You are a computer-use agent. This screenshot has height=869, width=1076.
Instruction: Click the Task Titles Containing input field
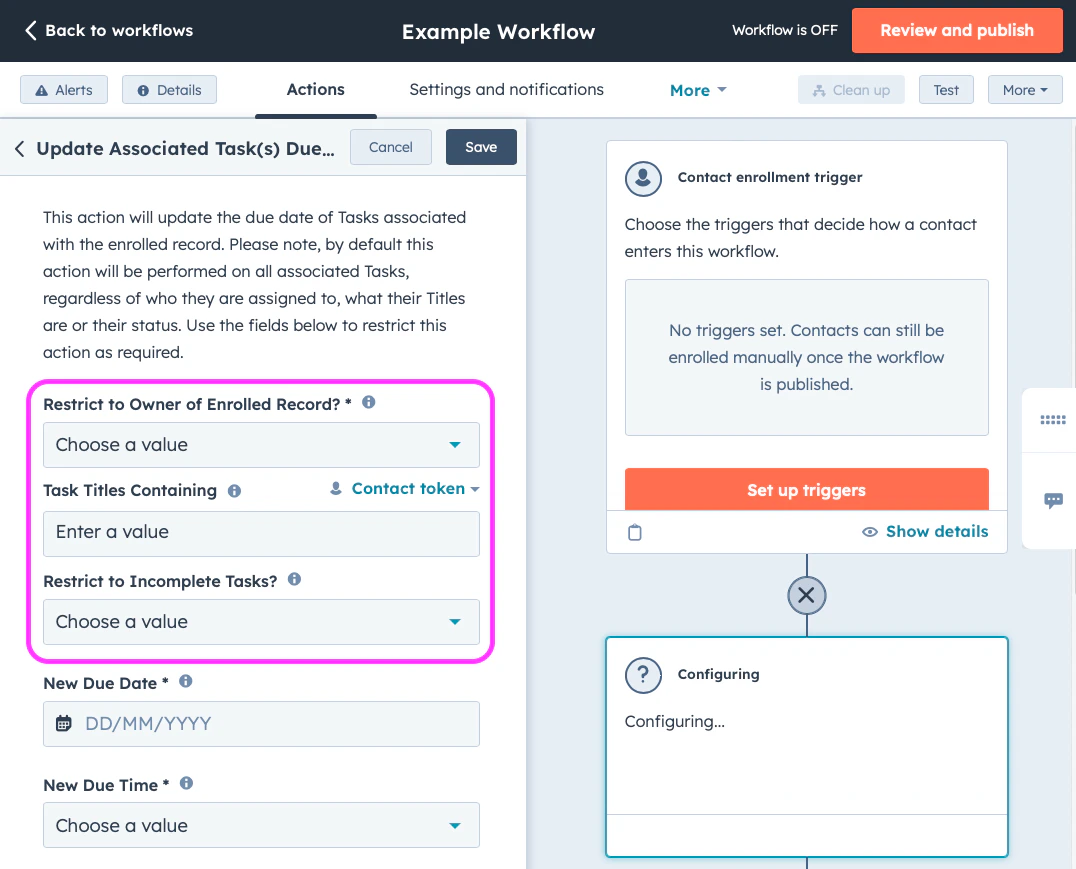[261, 533]
